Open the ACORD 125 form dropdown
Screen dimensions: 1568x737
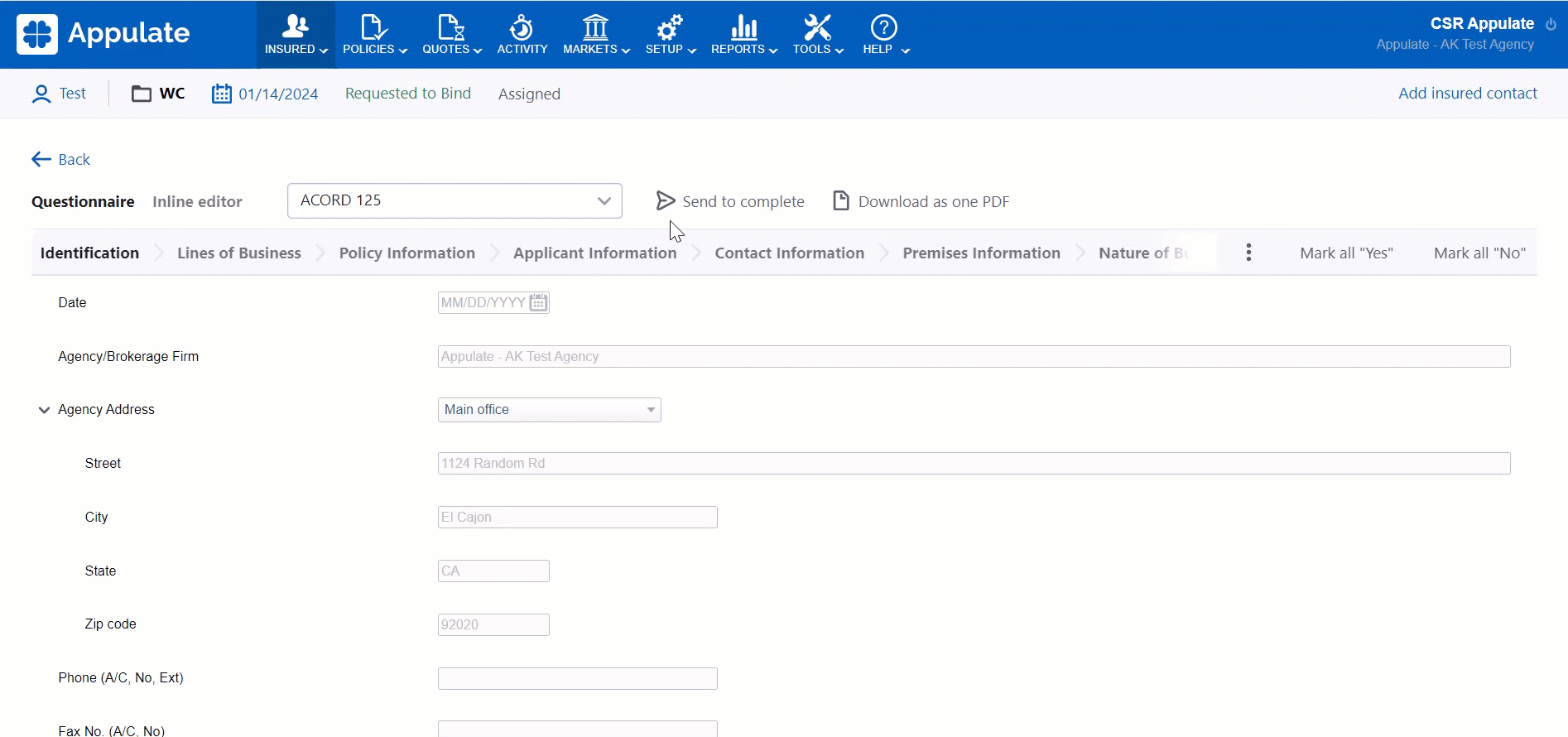[455, 201]
